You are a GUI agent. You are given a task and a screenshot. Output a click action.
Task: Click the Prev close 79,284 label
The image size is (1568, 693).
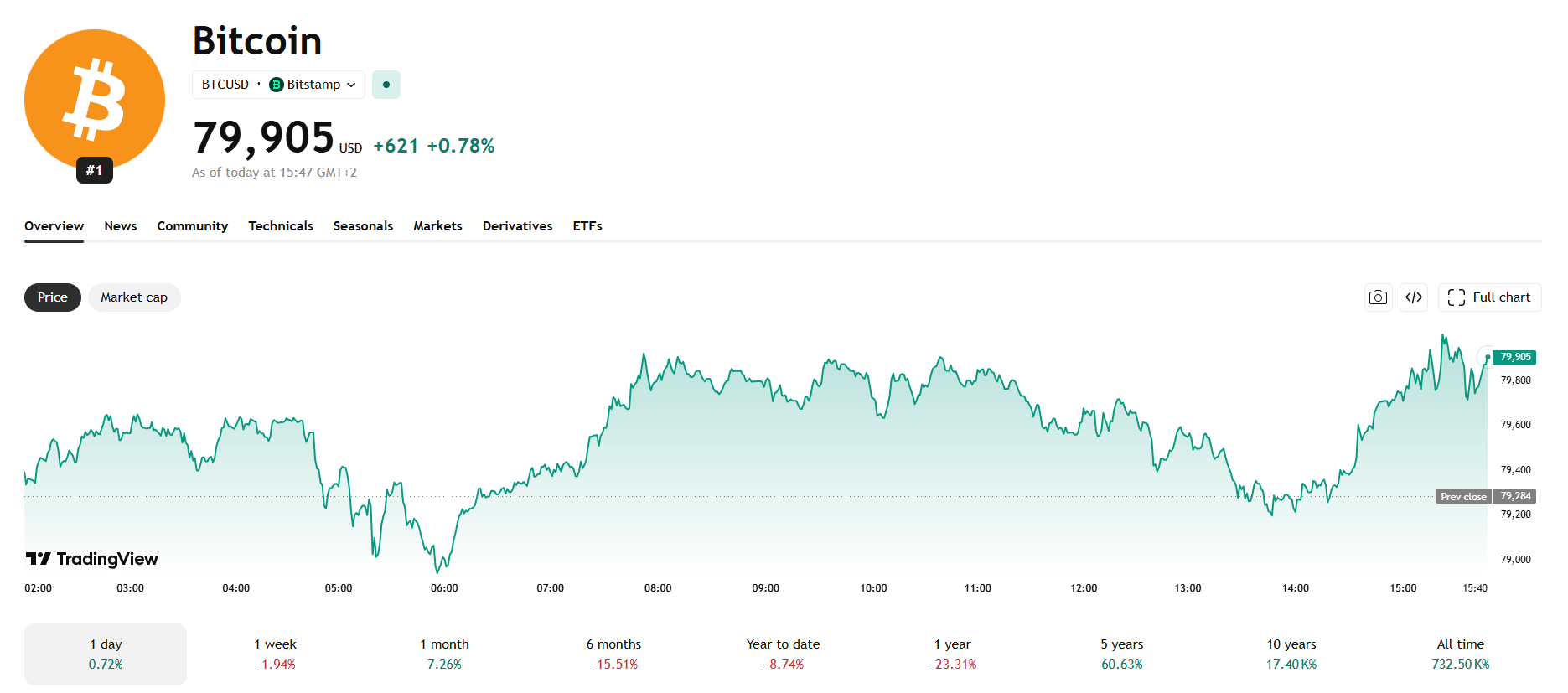(1487, 496)
